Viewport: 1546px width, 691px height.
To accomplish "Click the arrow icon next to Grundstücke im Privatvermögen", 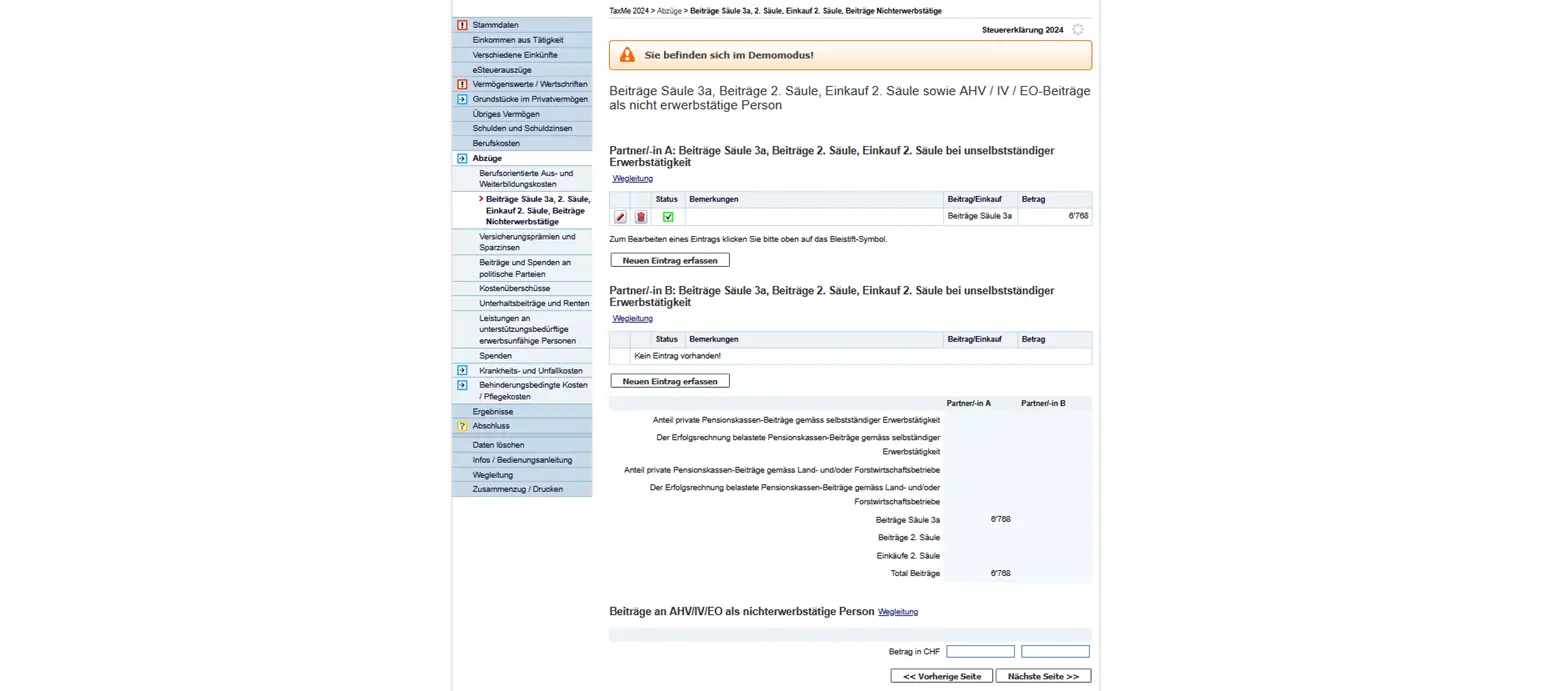I will point(460,99).
